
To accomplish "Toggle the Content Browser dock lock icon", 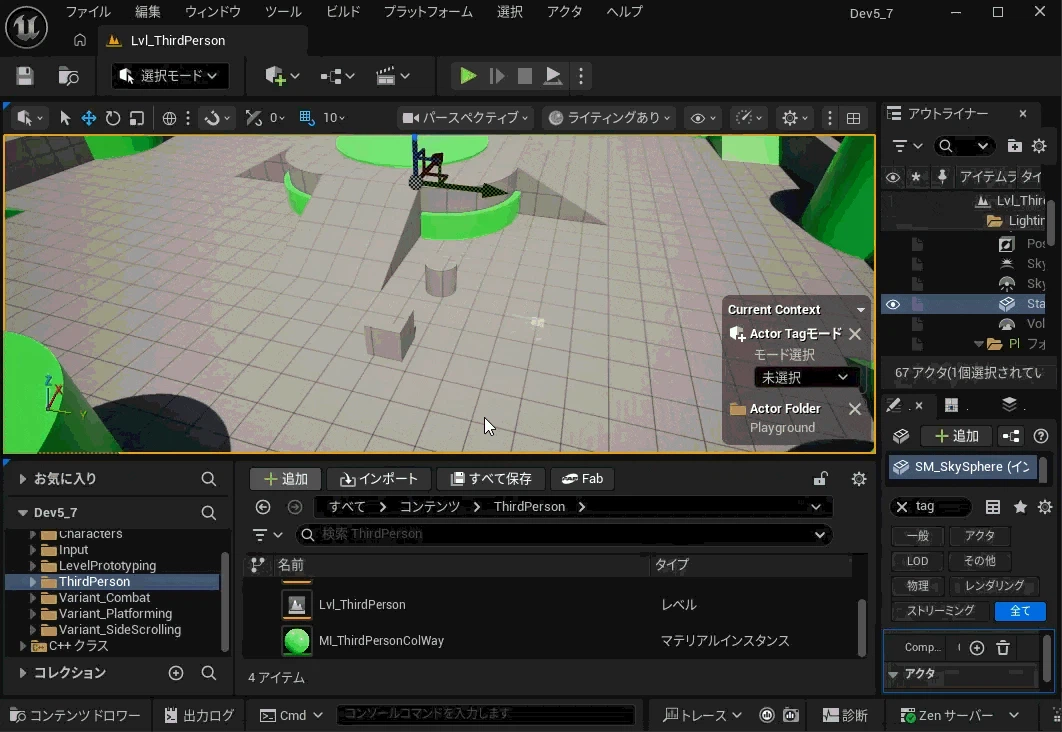I will (x=820, y=479).
